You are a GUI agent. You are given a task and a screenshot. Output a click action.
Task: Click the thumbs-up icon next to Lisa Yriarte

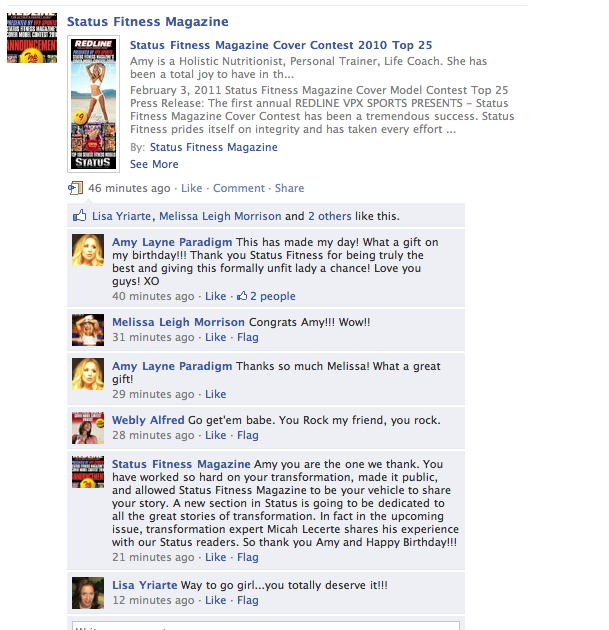pos(80,215)
